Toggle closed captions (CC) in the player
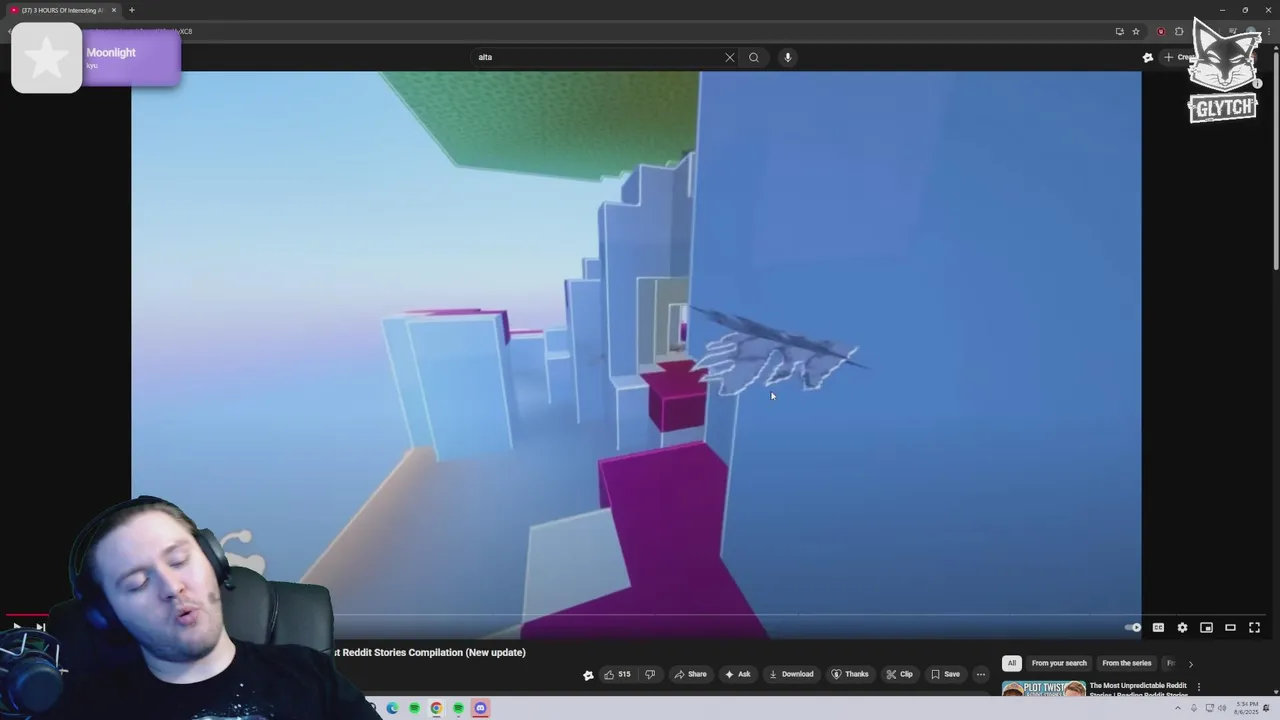This screenshot has width=1280, height=720. [1158, 627]
